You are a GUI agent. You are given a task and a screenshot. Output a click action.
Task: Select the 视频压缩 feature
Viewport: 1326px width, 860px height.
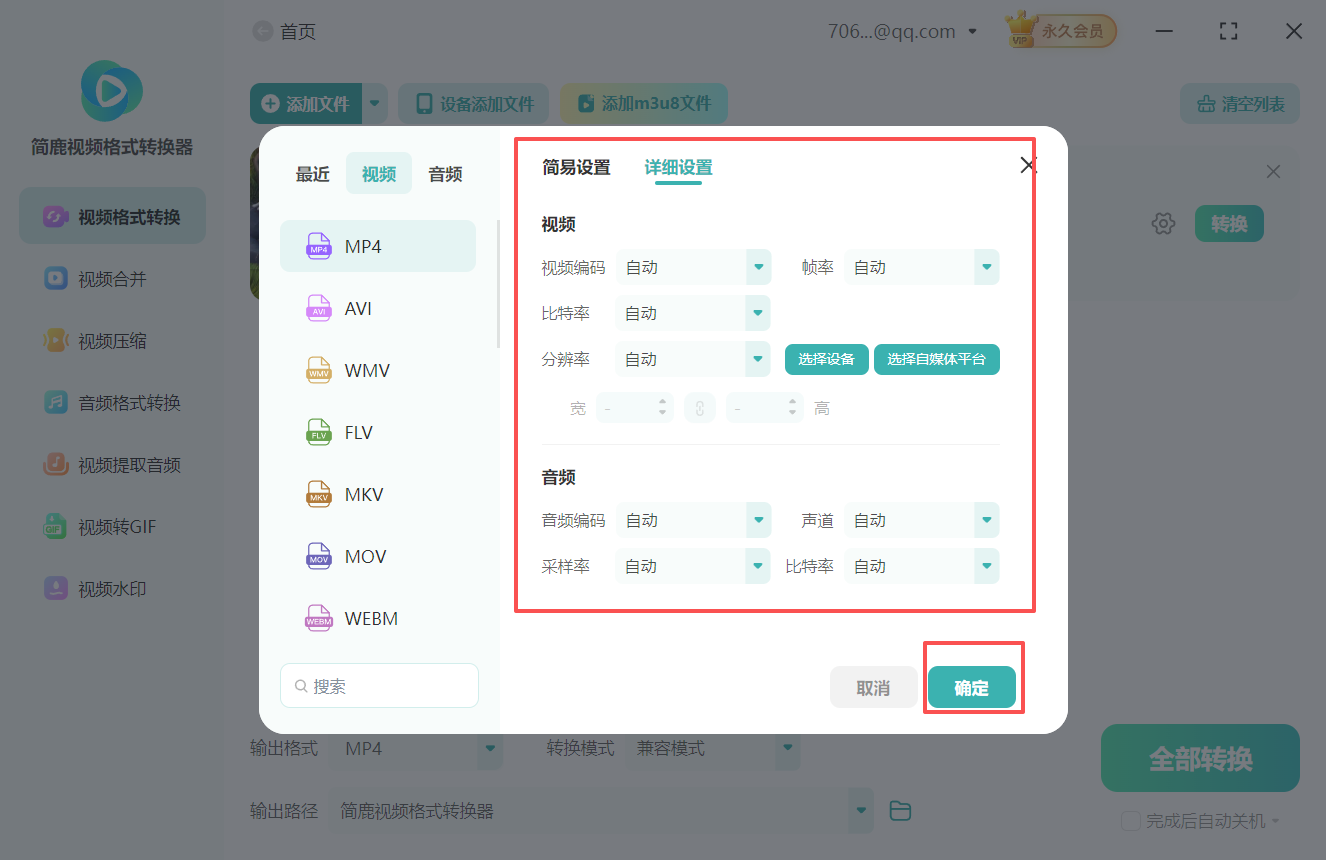111,340
